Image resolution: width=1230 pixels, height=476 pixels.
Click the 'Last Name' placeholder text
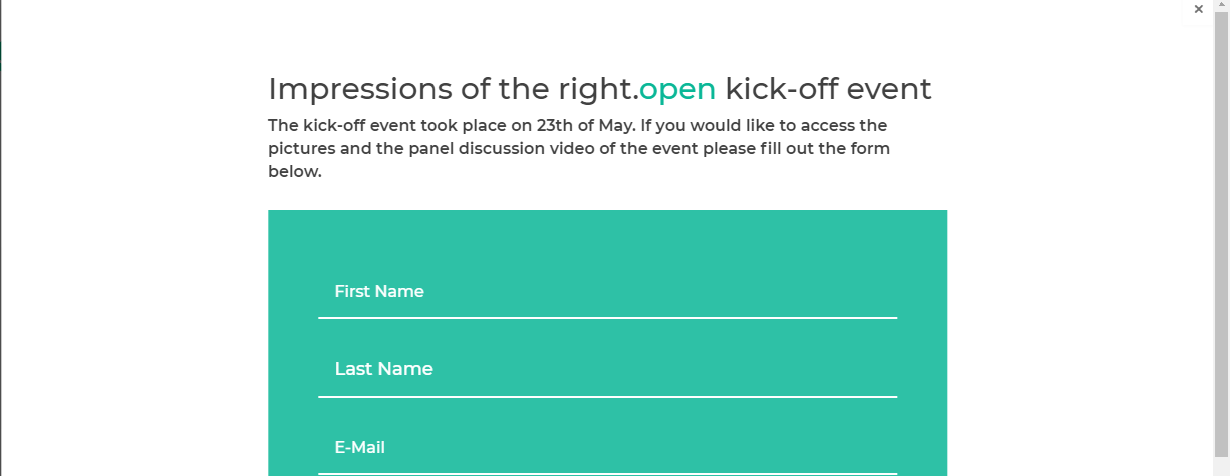383,369
